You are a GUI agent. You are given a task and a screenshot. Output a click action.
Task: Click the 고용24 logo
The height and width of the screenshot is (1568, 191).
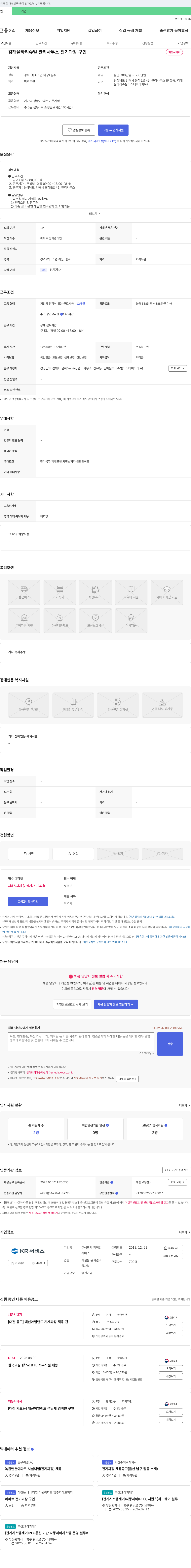(7, 30)
